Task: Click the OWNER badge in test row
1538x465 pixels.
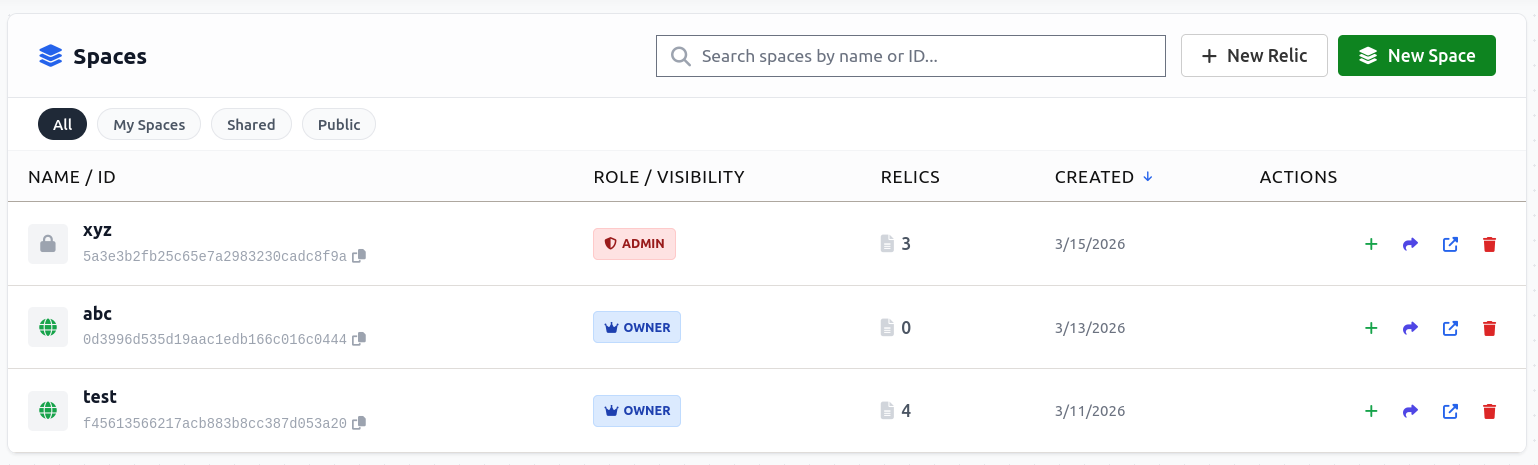Action: click(637, 410)
